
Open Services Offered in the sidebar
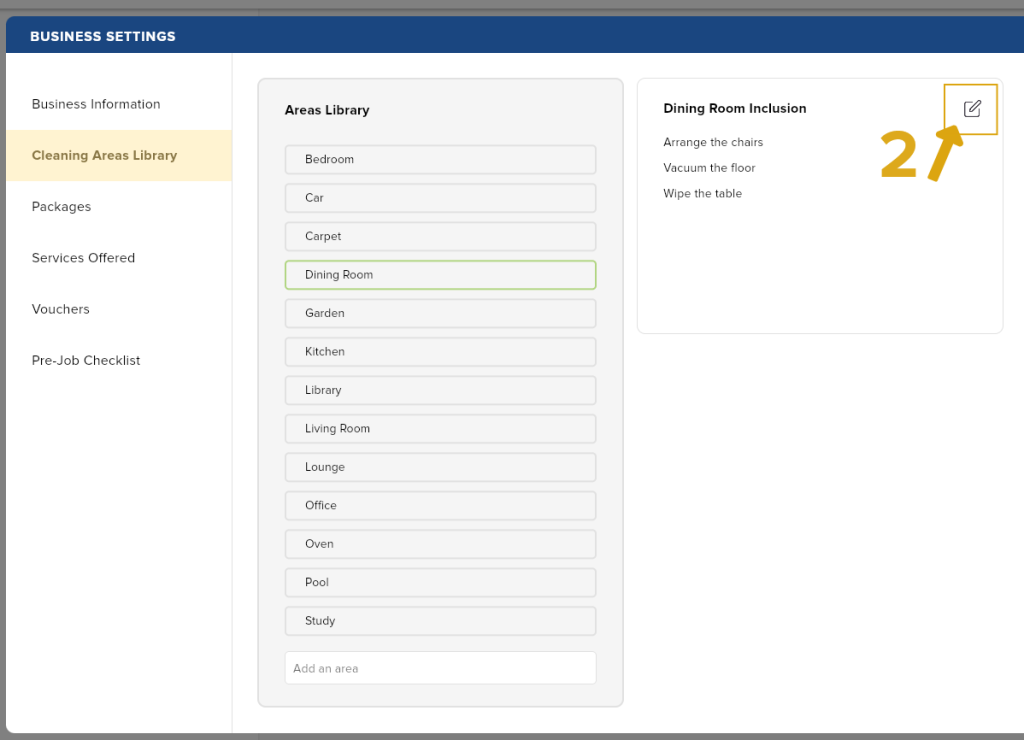pyautogui.click(x=84, y=258)
